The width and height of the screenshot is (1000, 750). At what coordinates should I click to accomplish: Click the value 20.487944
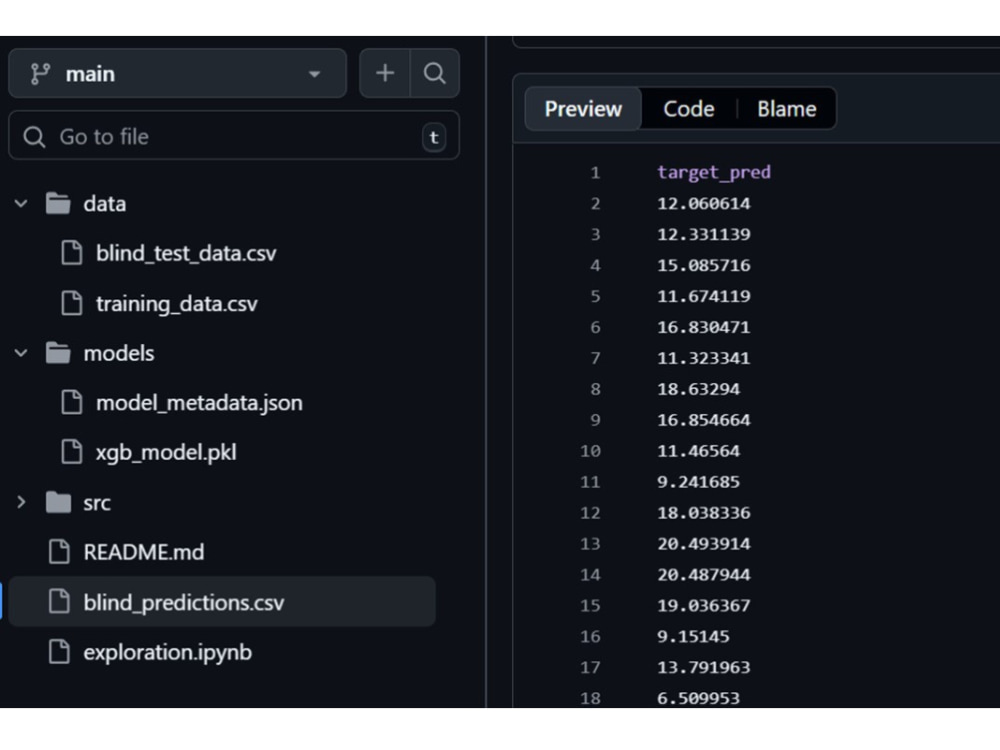(703, 575)
